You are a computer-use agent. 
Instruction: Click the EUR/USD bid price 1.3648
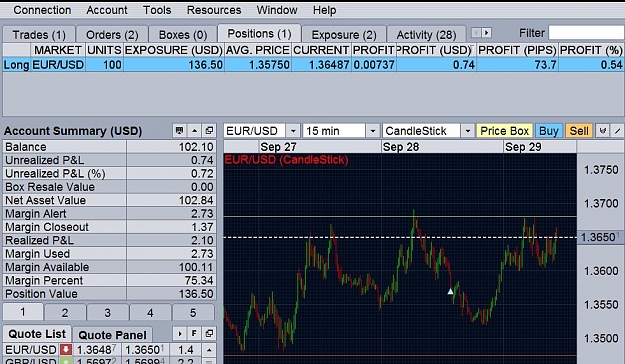click(96, 350)
